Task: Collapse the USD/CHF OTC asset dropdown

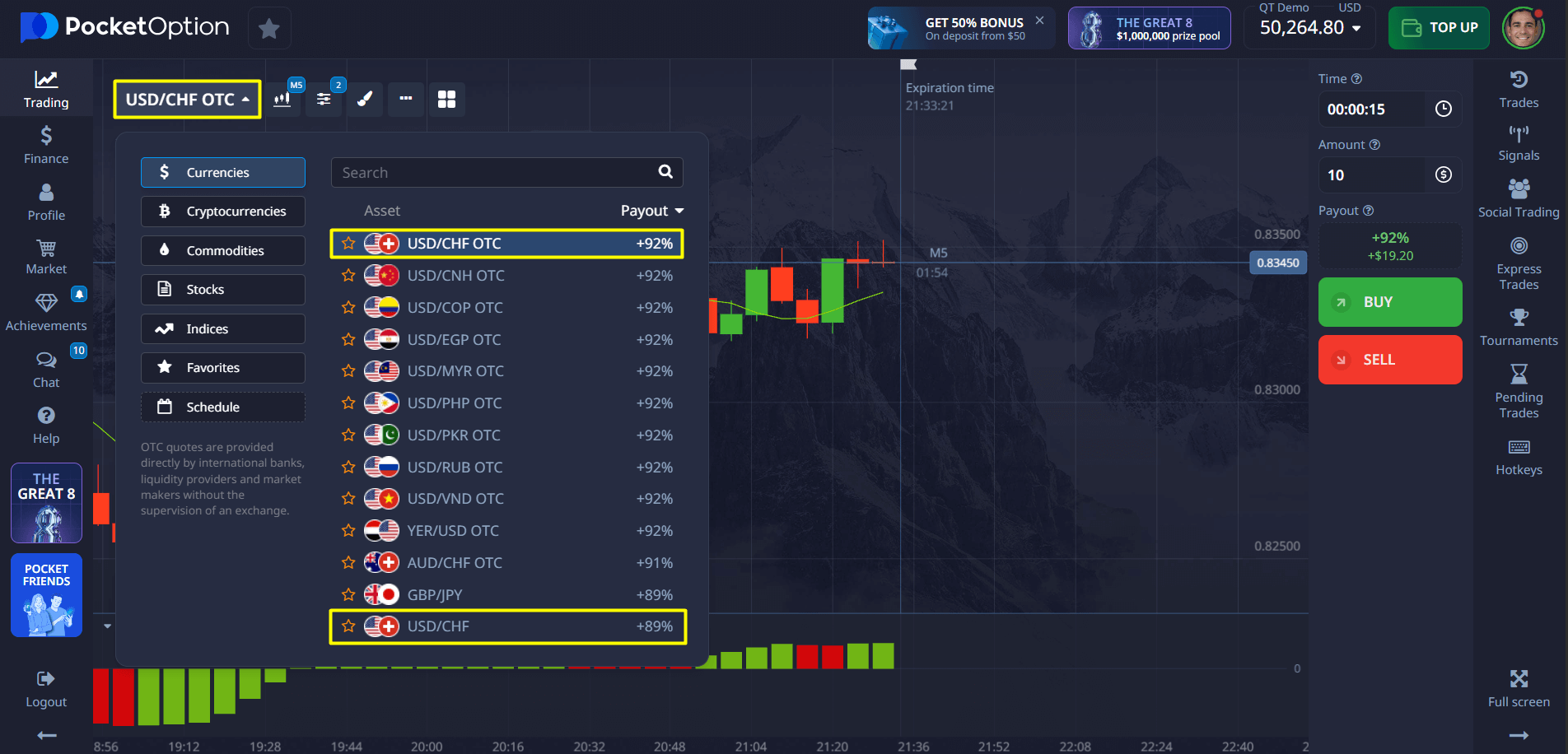Action: 187,100
